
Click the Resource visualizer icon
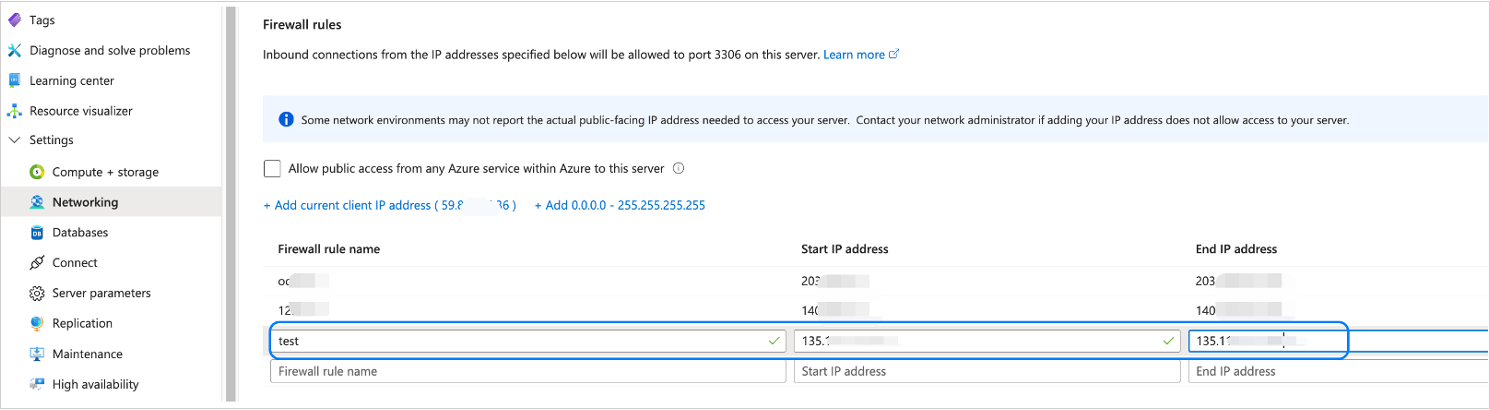14,111
